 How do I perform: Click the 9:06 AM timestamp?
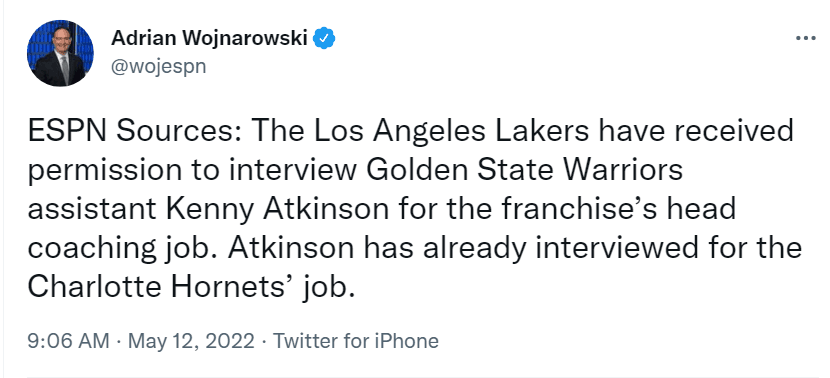[x=68, y=340]
